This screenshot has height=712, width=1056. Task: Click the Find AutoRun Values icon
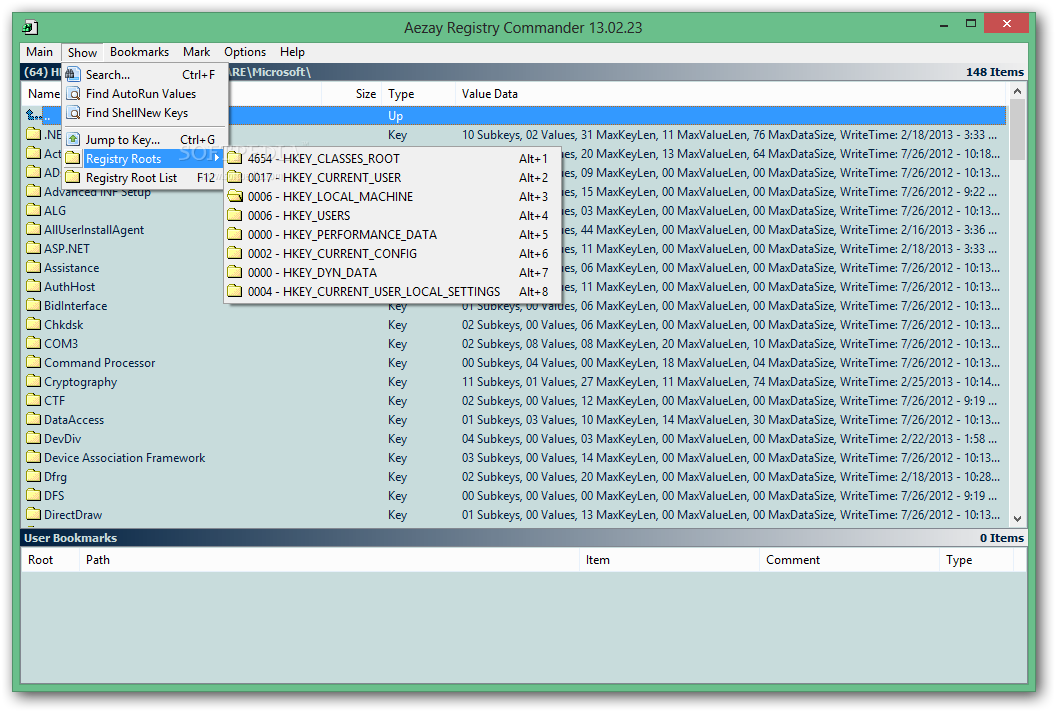pos(73,94)
